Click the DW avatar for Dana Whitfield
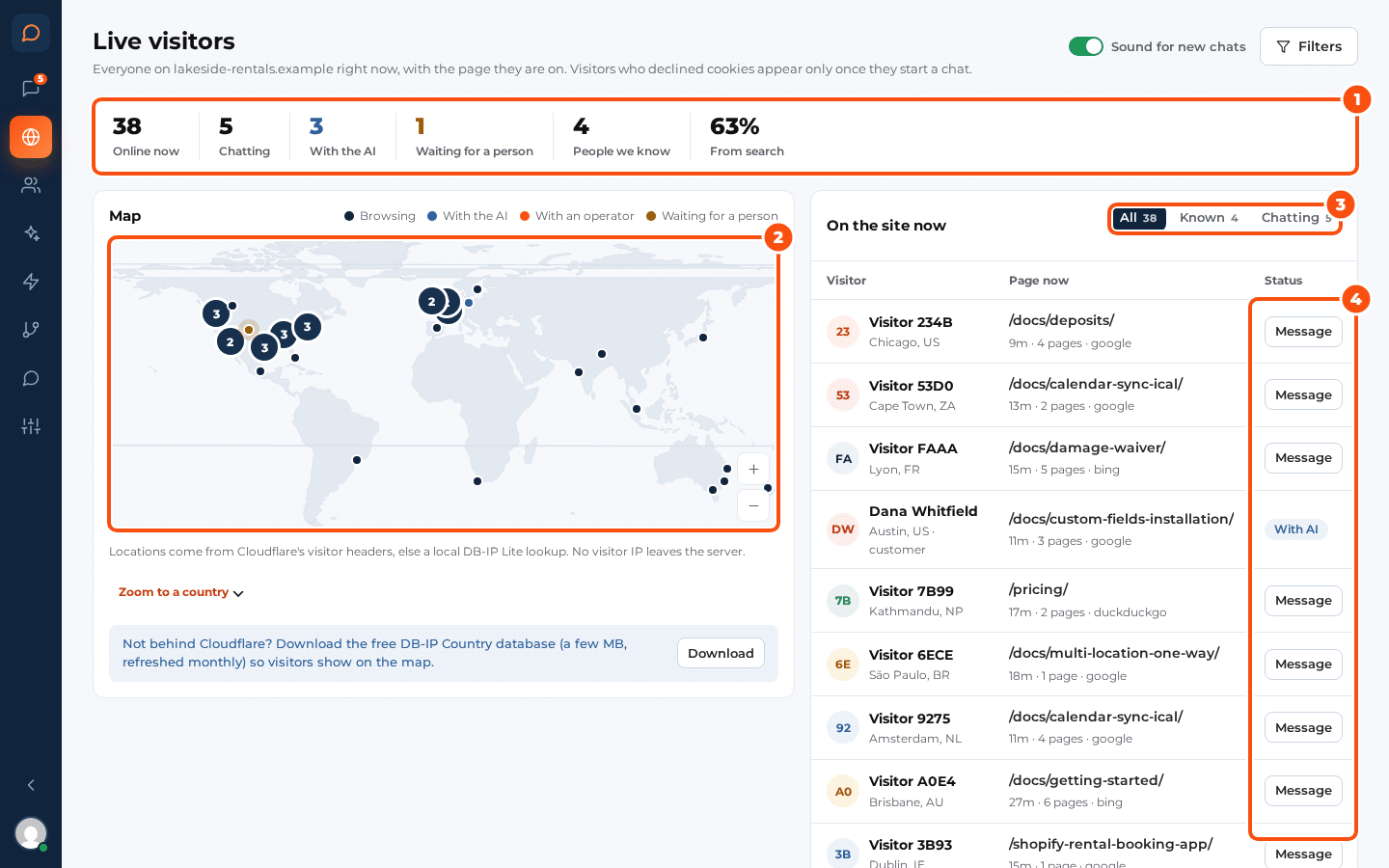This screenshot has height=868, width=1389. [x=843, y=529]
